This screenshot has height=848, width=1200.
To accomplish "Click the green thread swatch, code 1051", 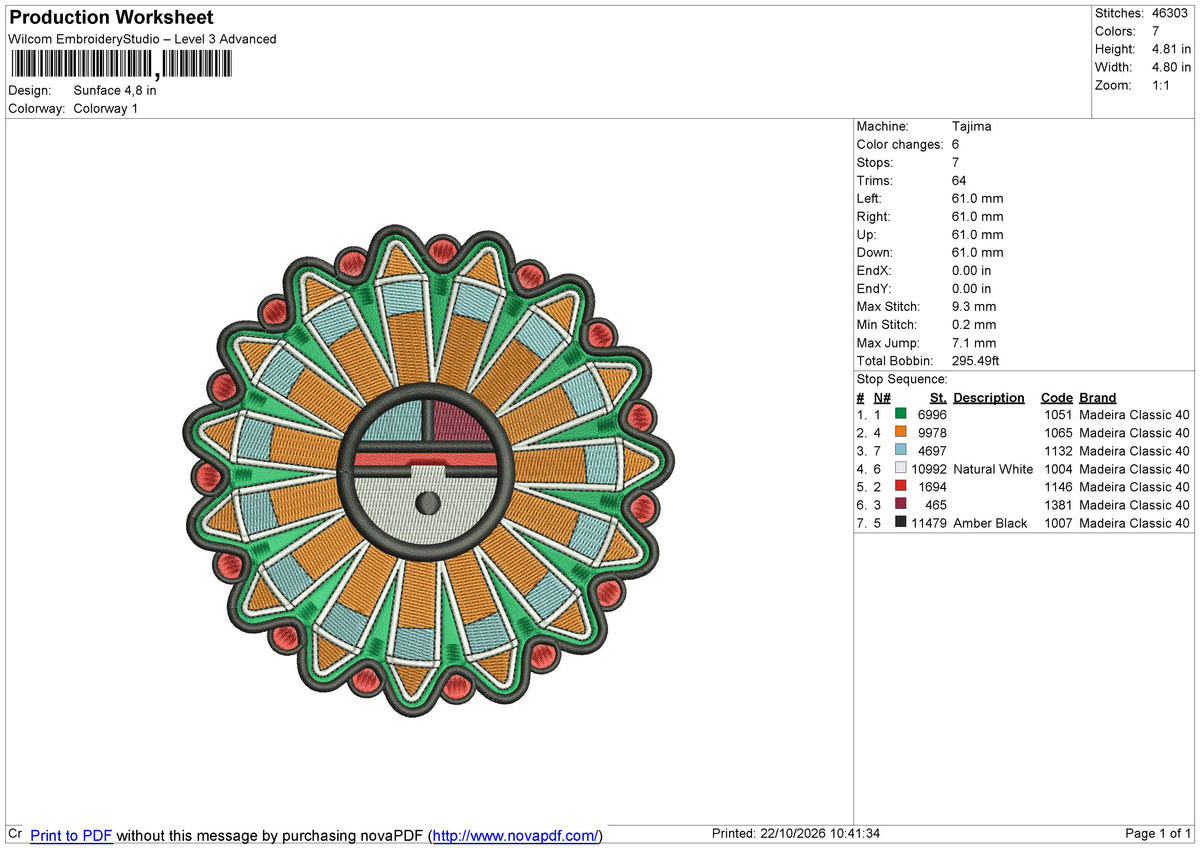I will pyautogui.click(x=901, y=414).
